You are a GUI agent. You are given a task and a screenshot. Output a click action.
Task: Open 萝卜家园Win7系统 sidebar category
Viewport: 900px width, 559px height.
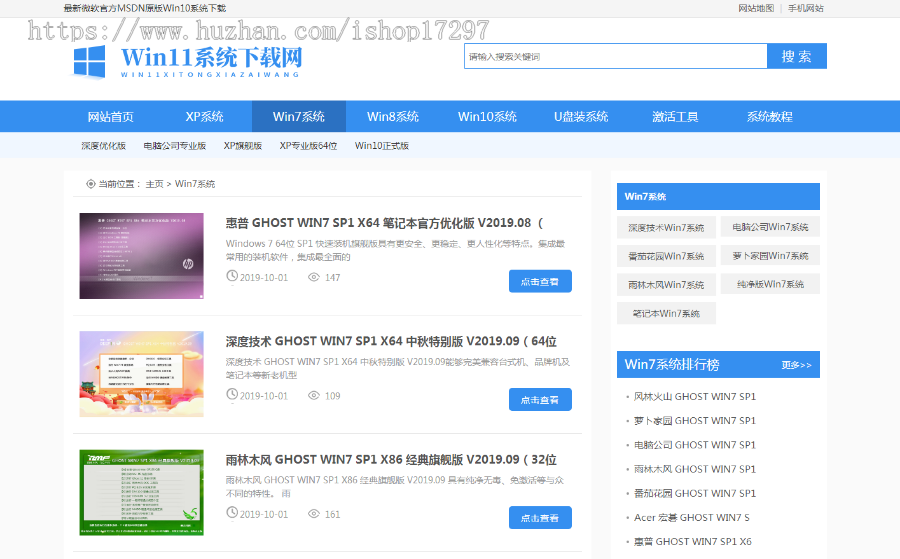(770, 255)
